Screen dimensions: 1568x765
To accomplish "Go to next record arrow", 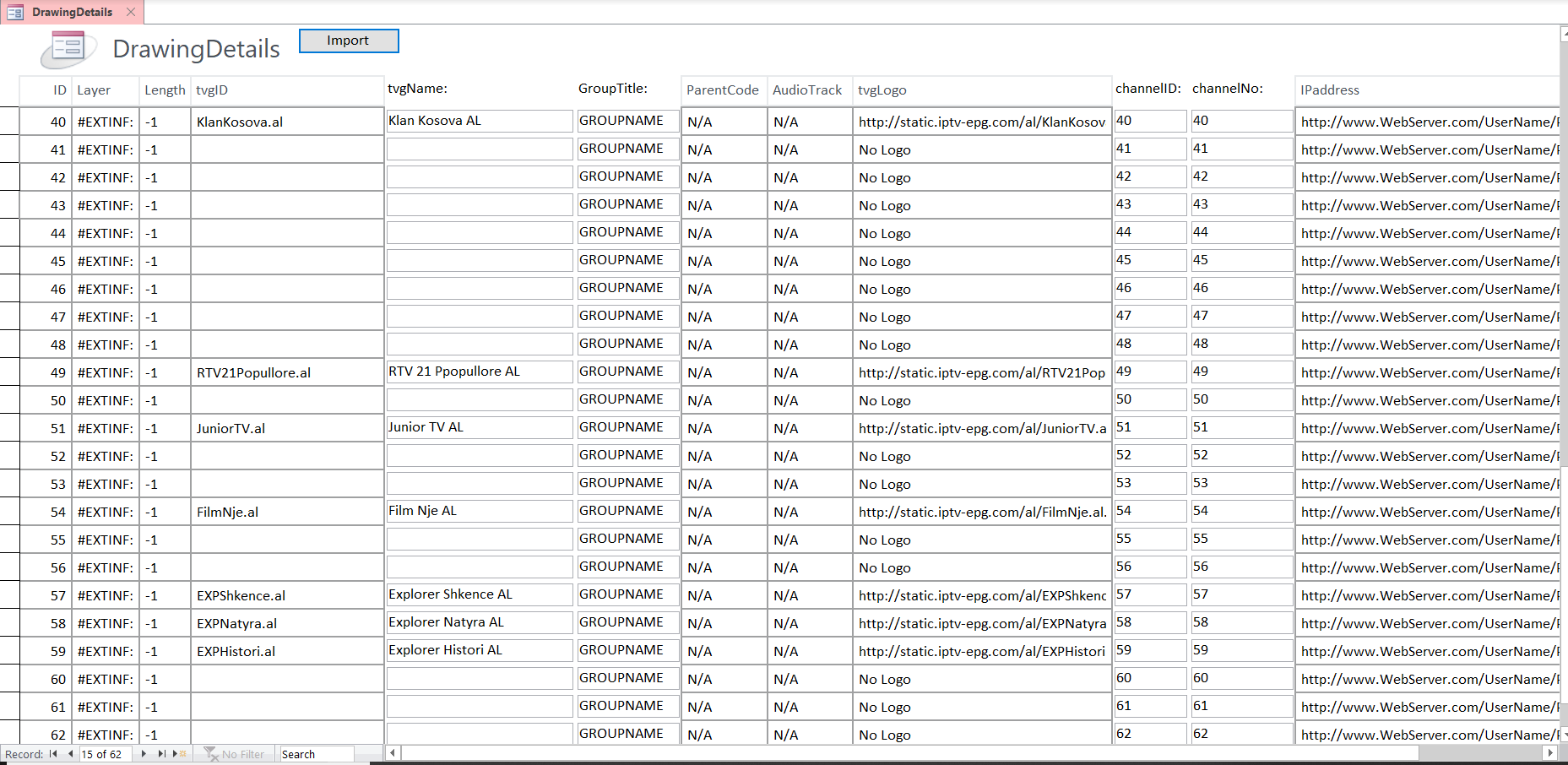I will [x=144, y=754].
